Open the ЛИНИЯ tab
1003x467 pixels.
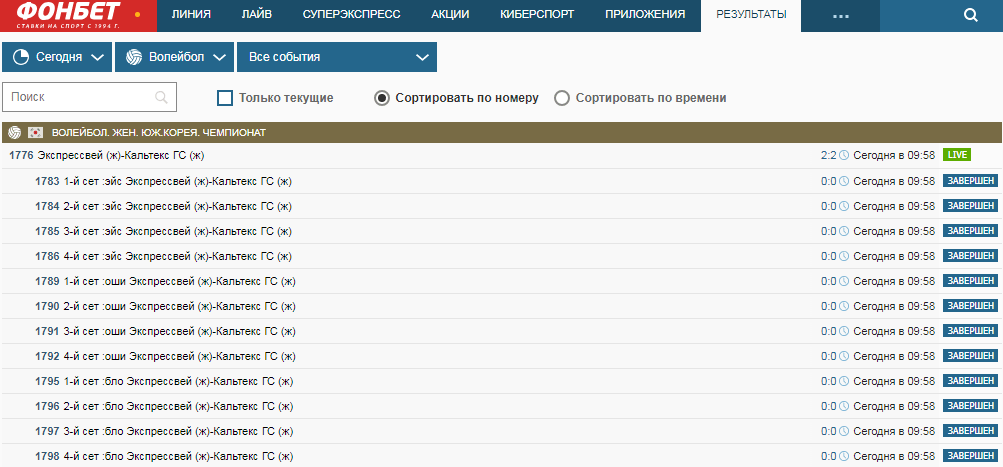pos(191,15)
